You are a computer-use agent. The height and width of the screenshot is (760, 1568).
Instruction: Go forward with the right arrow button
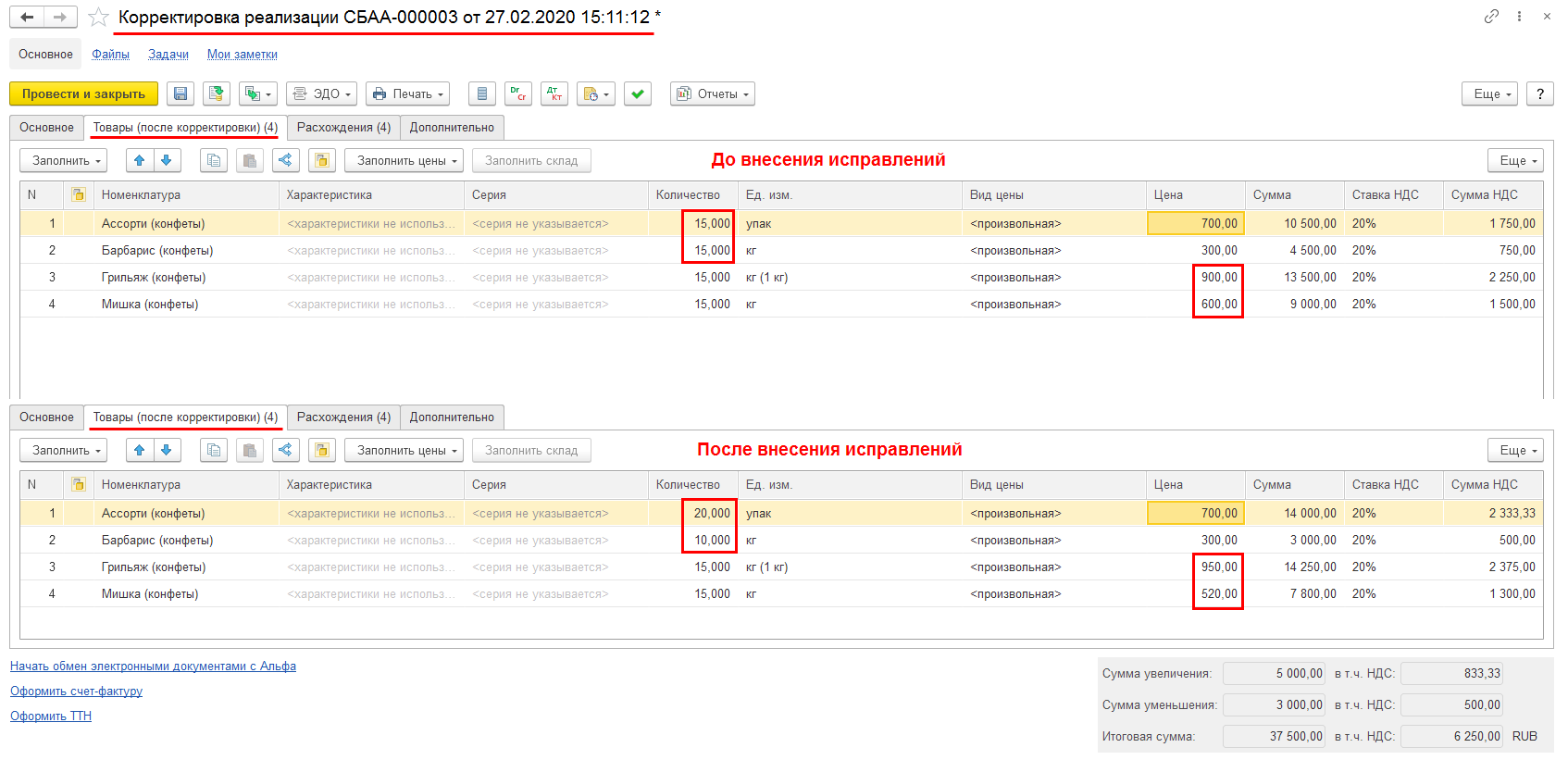60,17
